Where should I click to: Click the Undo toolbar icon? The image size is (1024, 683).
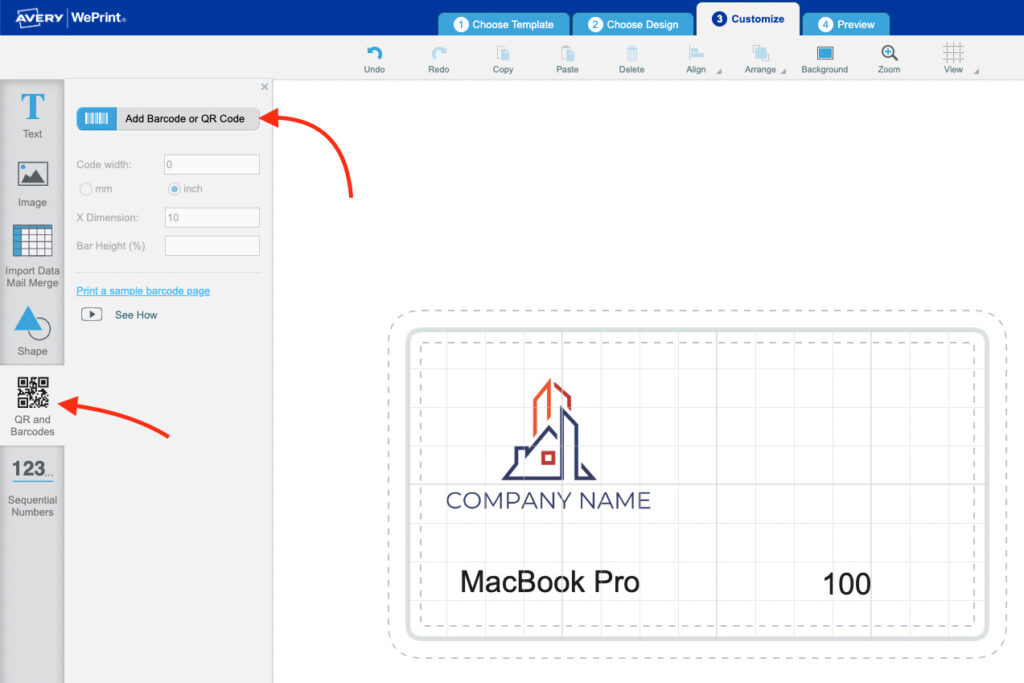[374, 59]
